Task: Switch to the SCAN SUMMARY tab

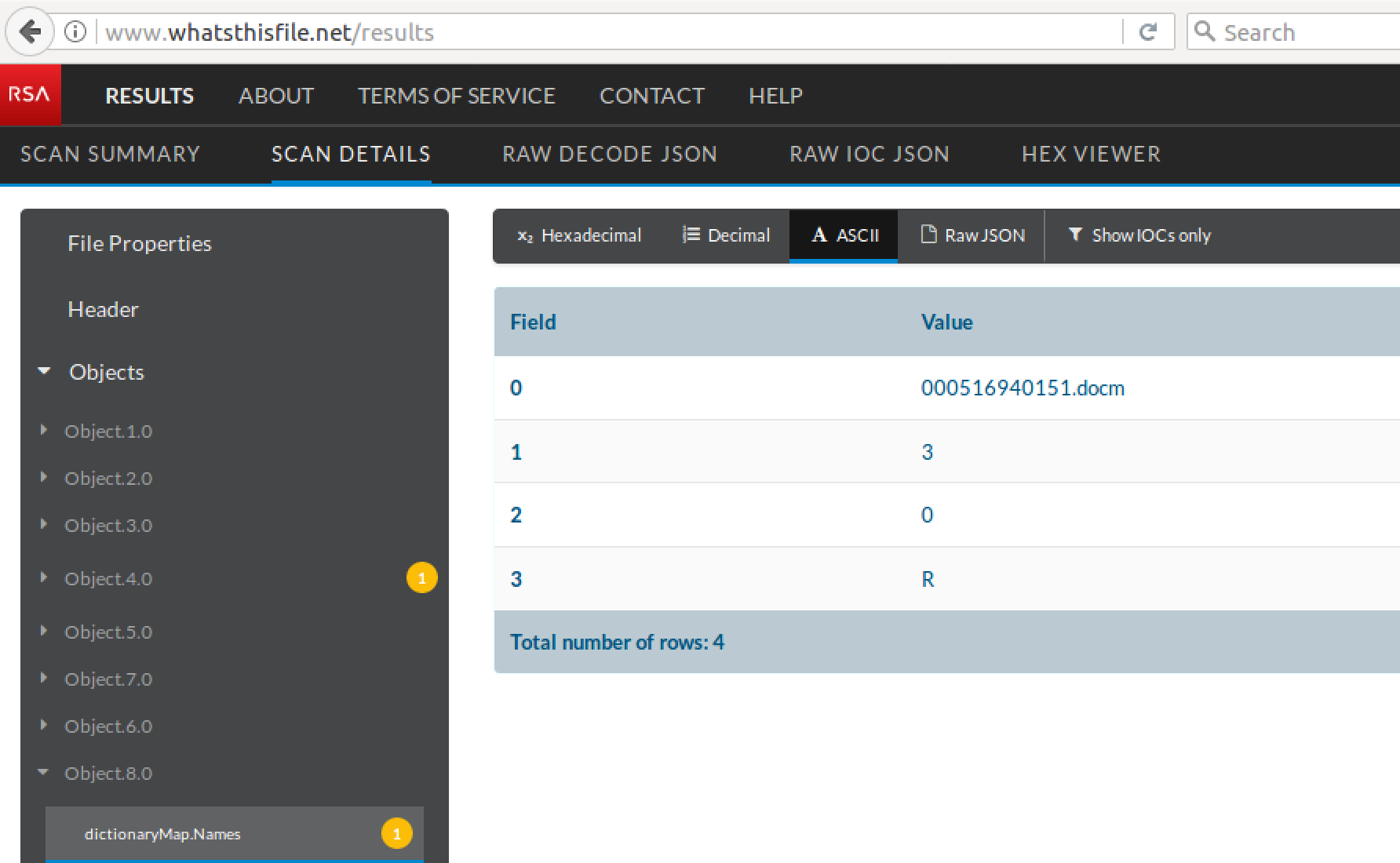Action: [110, 154]
